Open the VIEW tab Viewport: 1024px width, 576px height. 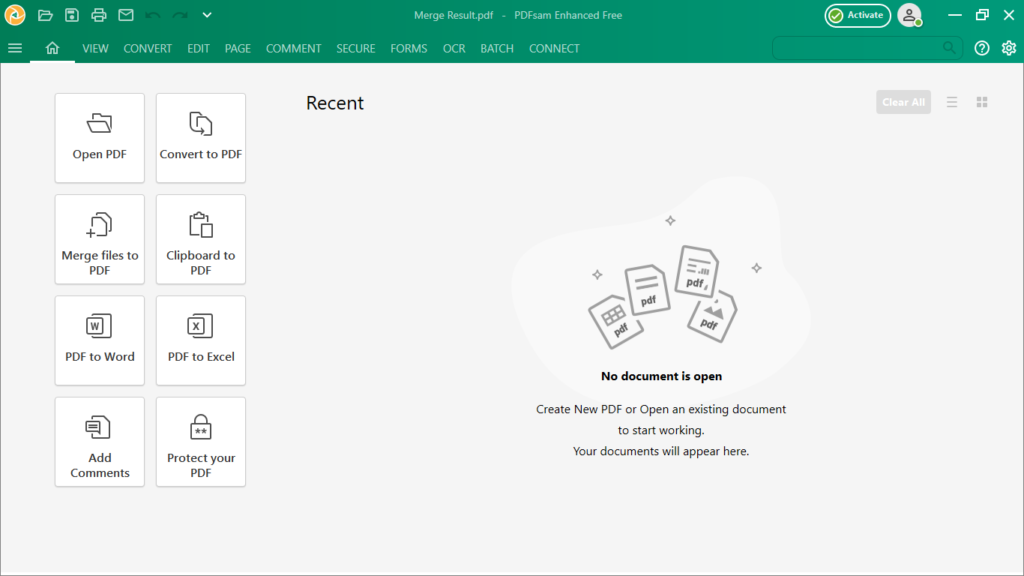pos(95,48)
